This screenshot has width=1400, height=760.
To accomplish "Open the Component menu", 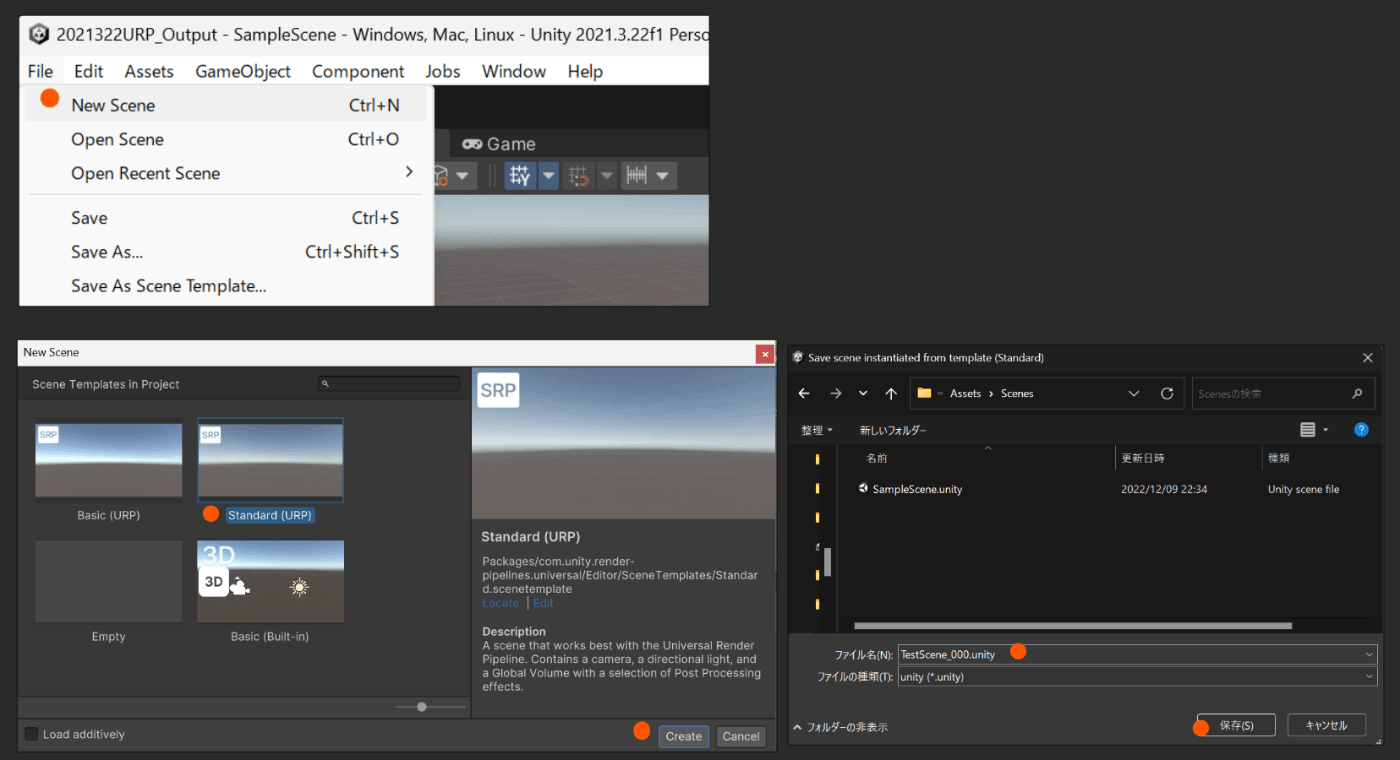I will tap(358, 71).
